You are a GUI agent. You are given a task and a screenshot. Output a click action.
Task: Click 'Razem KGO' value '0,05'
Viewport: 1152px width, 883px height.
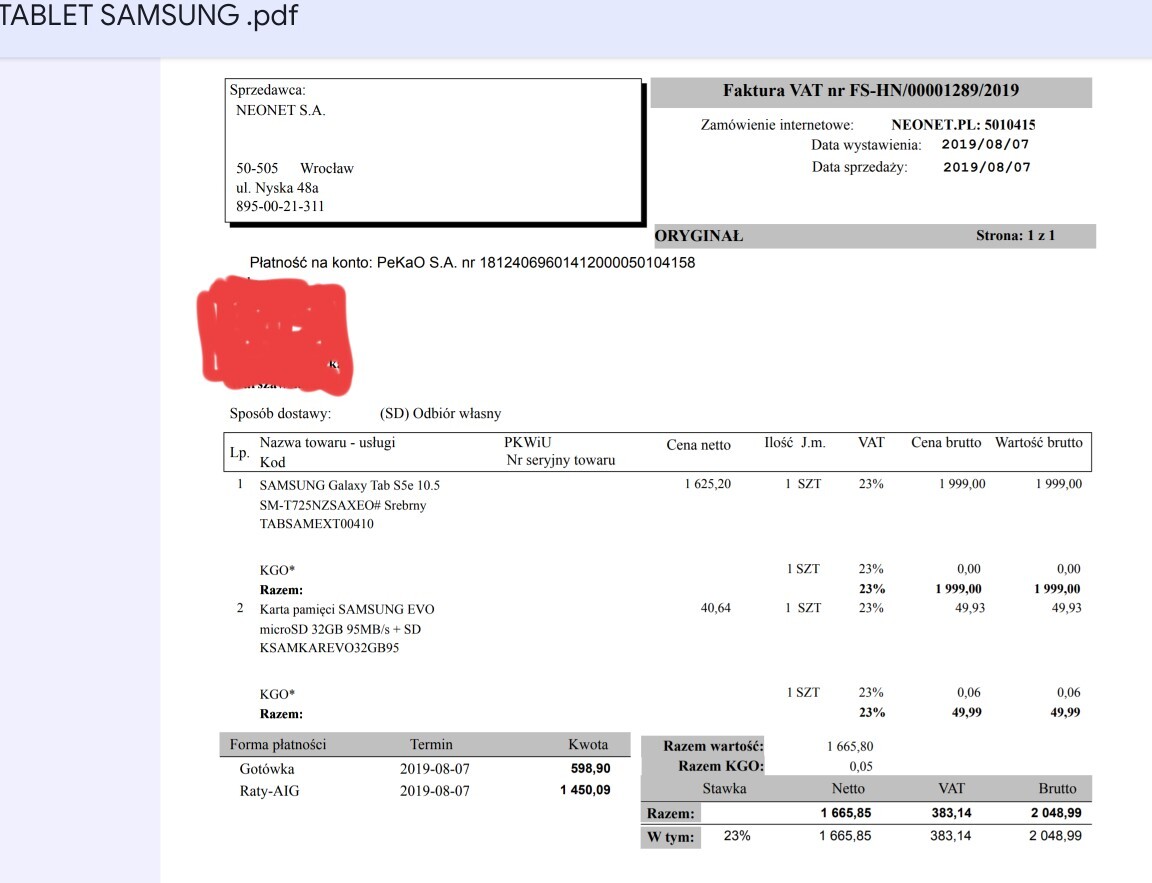(x=861, y=766)
